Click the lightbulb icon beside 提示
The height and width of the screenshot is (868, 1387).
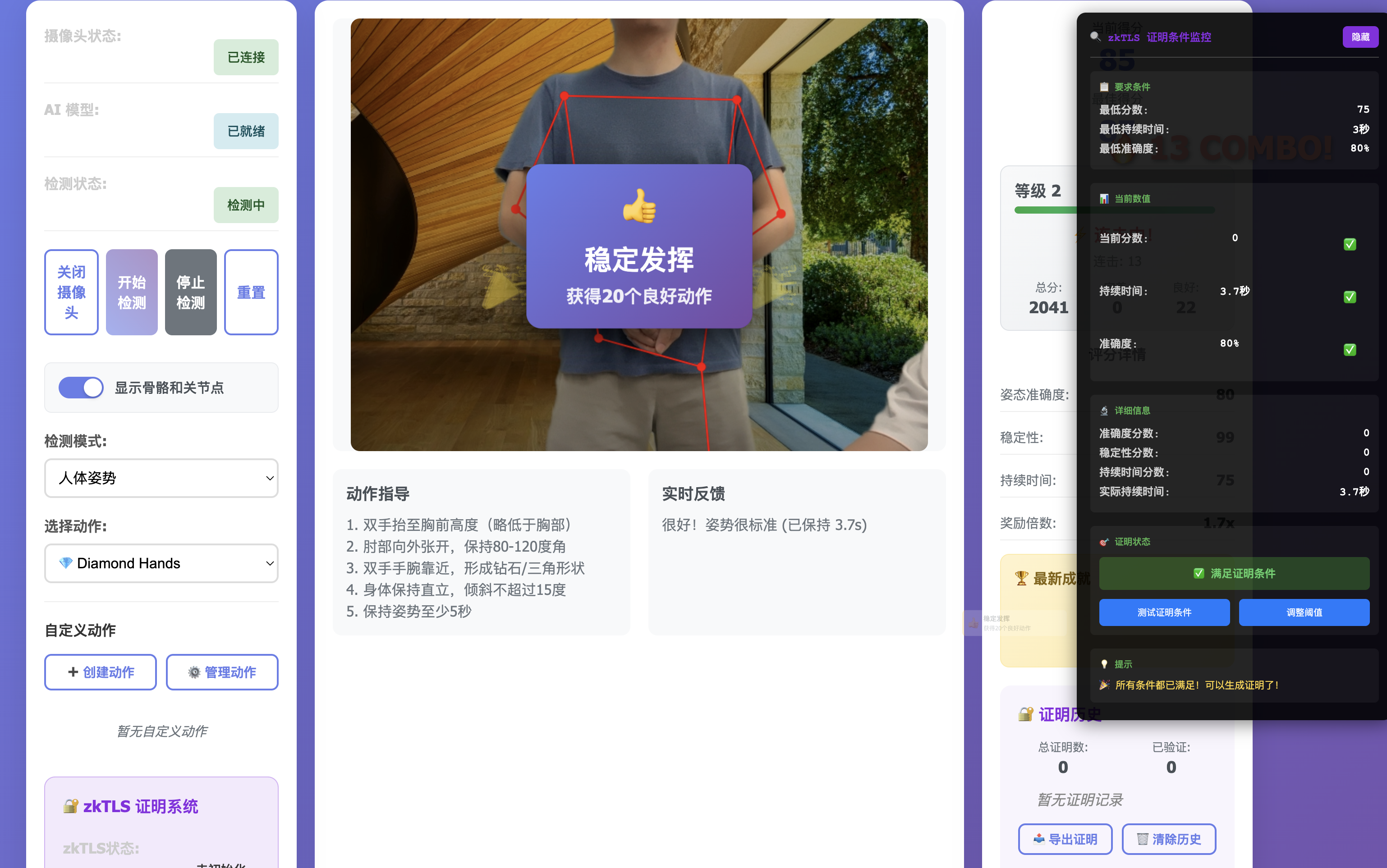(1104, 664)
